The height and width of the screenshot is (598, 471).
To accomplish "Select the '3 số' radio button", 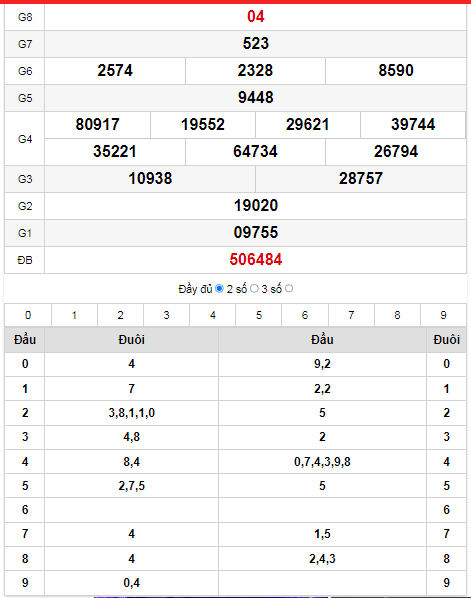I will pos(289,289).
